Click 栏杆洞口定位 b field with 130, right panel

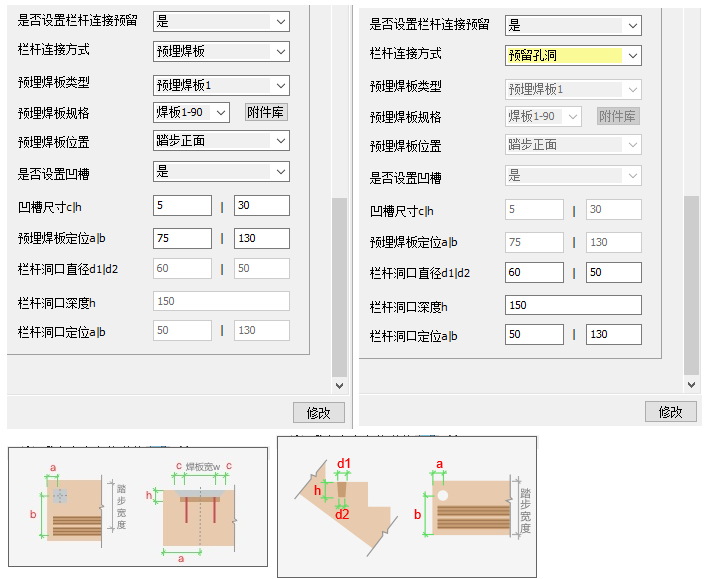(x=613, y=335)
